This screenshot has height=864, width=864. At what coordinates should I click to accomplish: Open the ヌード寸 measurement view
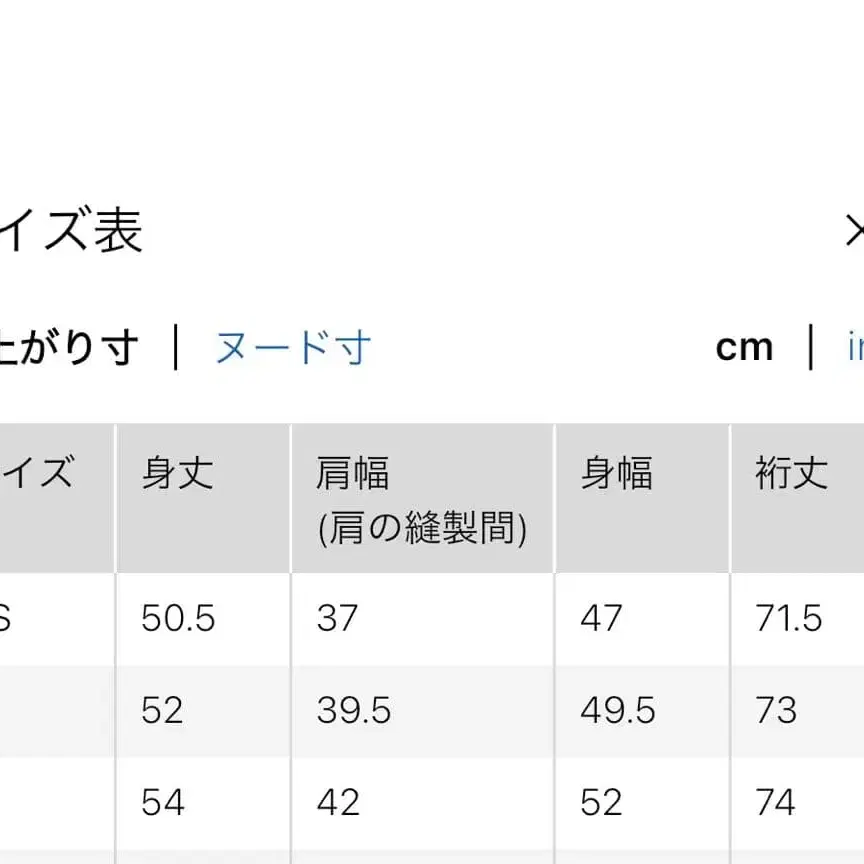click(x=293, y=347)
